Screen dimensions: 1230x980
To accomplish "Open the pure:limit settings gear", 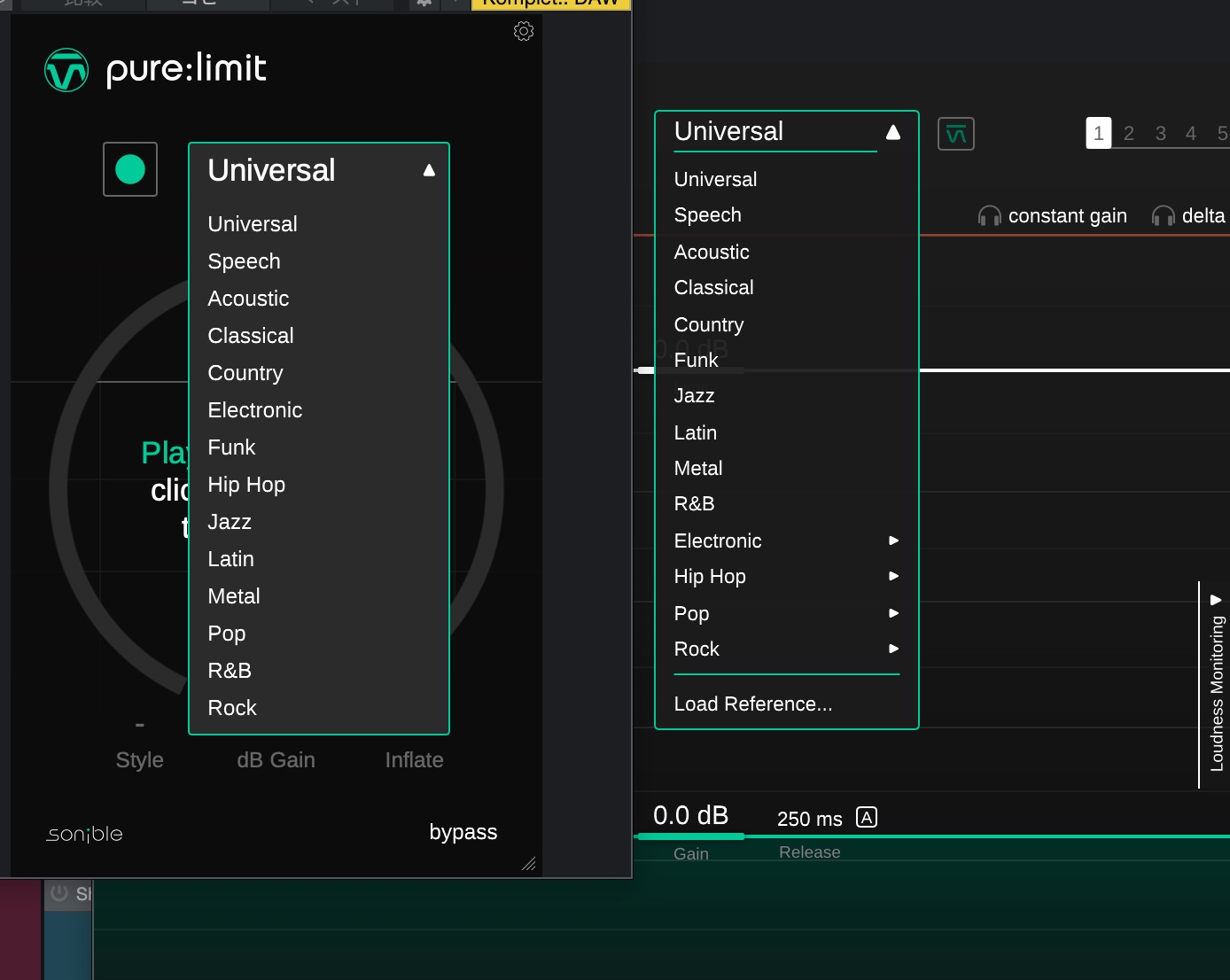I will tap(524, 32).
